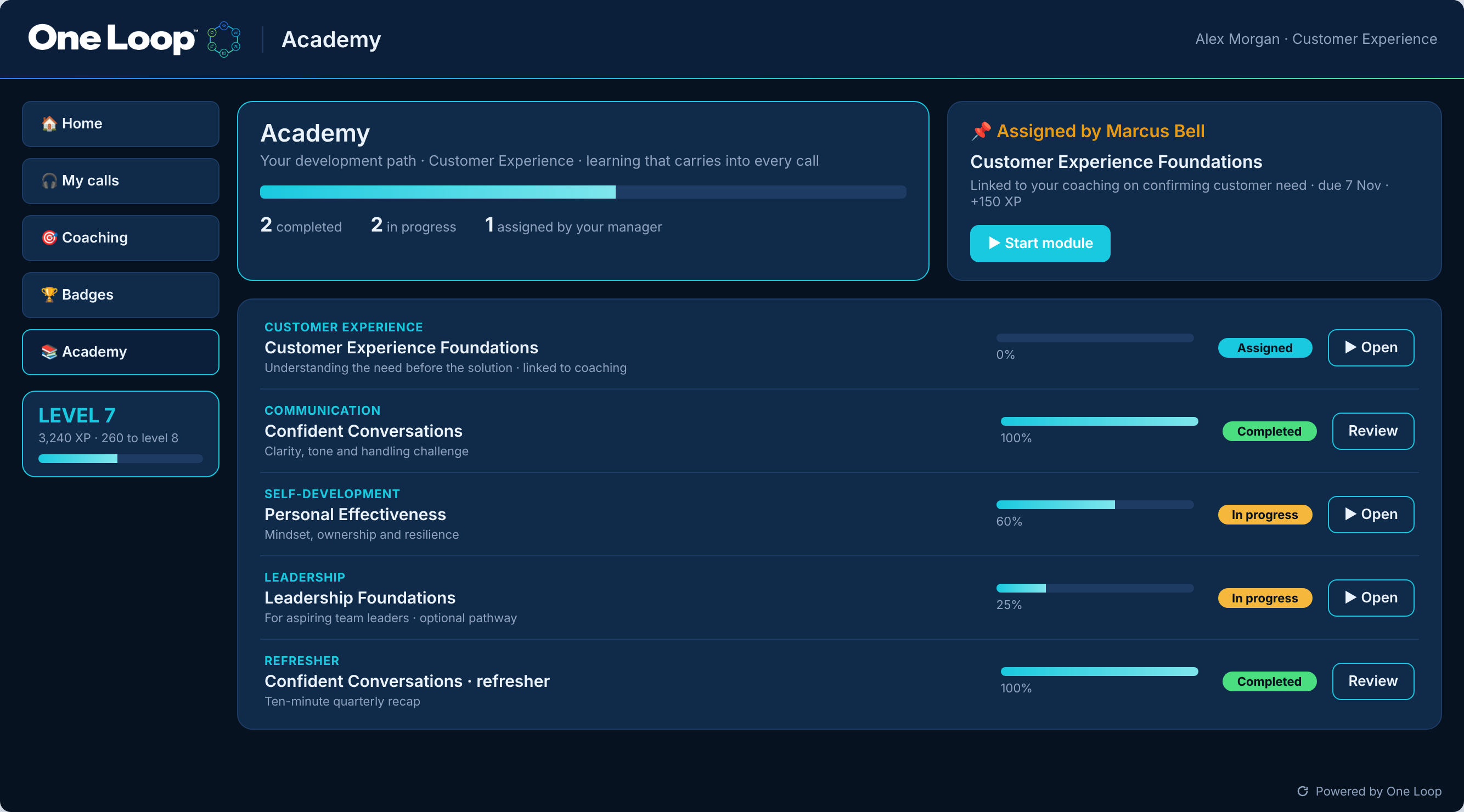The width and height of the screenshot is (1464, 812).
Task: Click In progress badge for Personal Effectiveness
Action: click(x=1265, y=515)
